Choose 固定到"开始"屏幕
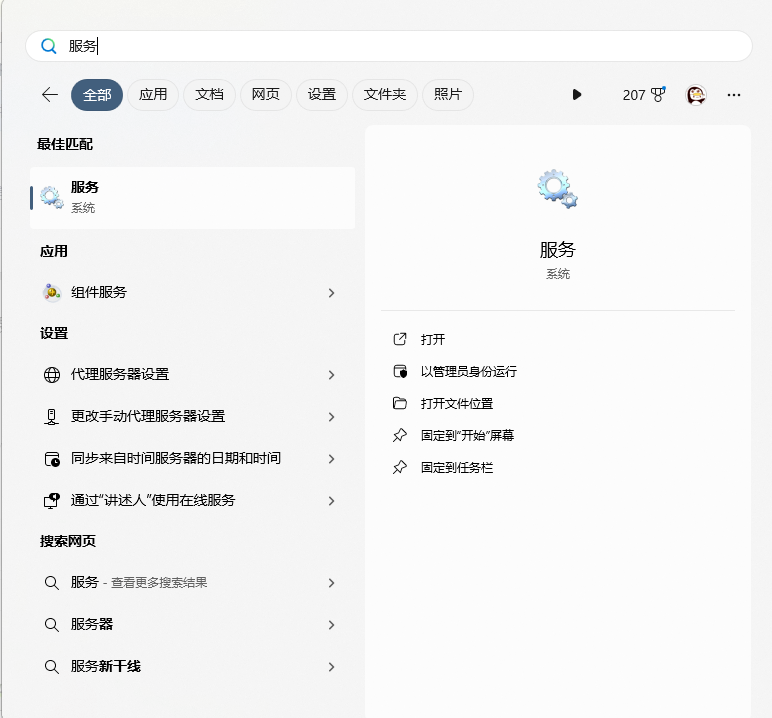Image resolution: width=772 pixels, height=718 pixels. pos(467,435)
